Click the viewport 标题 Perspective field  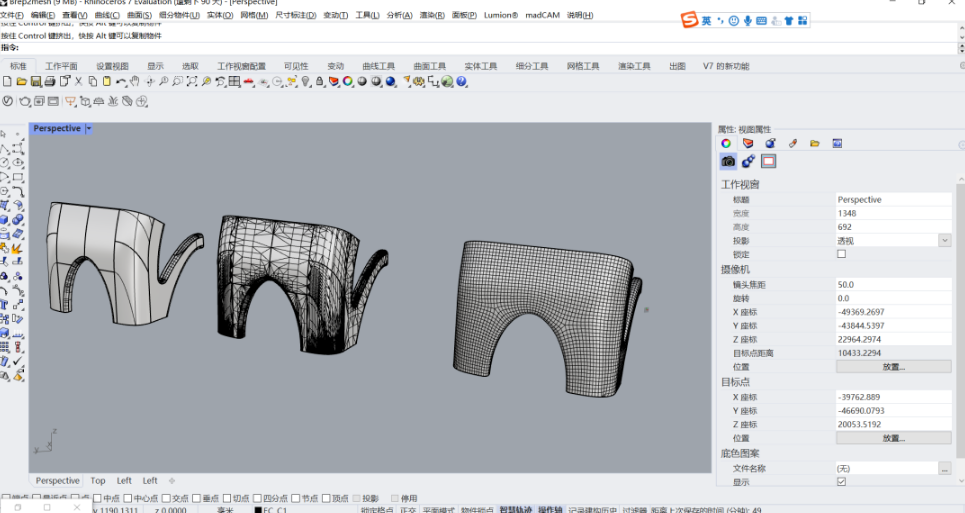click(894, 199)
